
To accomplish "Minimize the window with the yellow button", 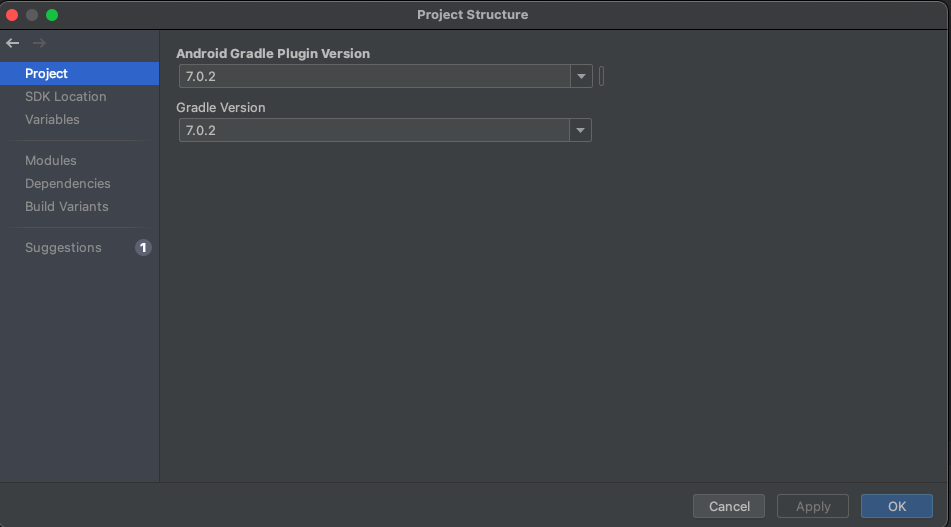I will pyautogui.click(x=32, y=15).
